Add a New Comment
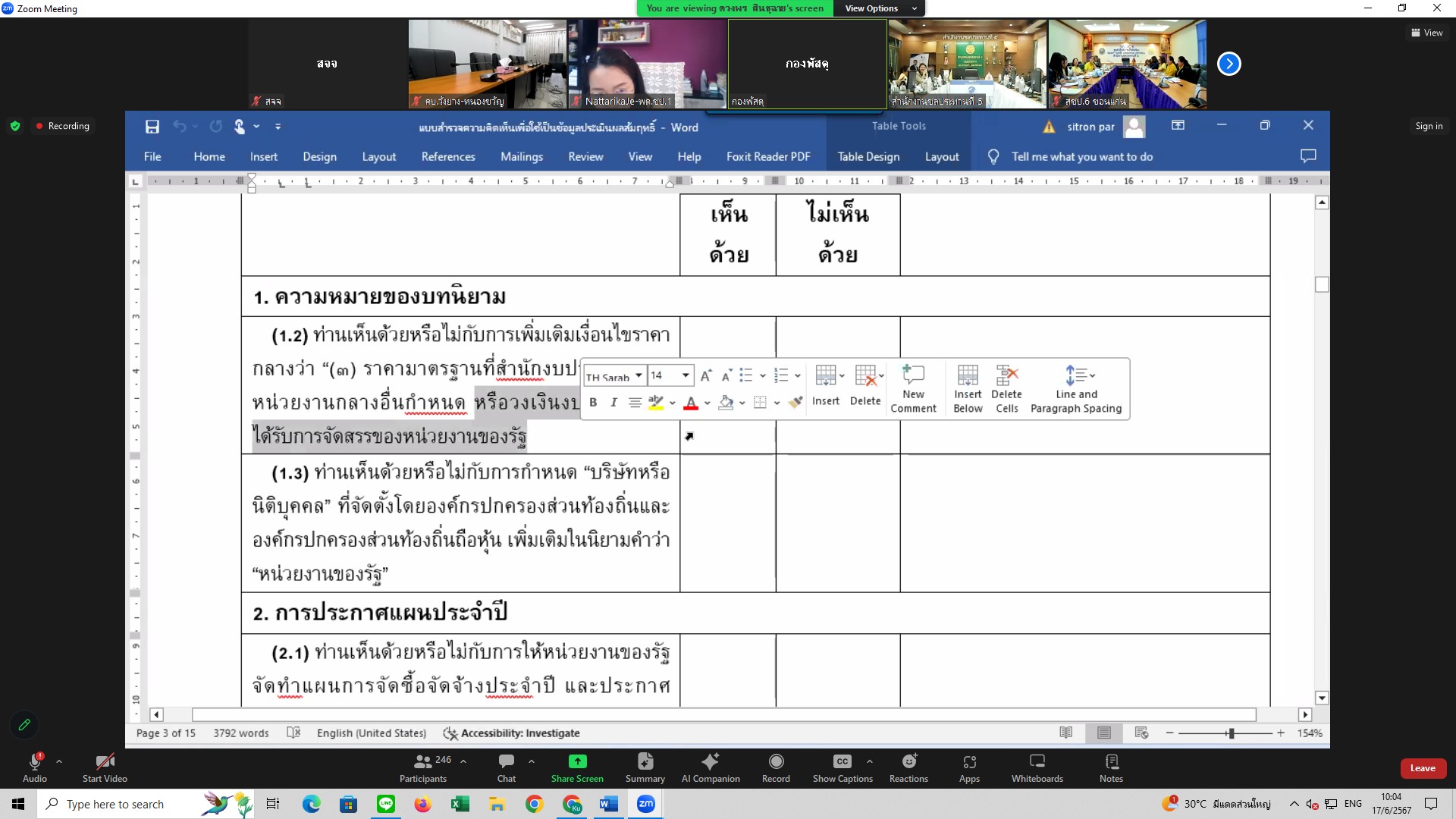Image resolution: width=1456 pixels, height=819 pixels. [x=913, y=389]
